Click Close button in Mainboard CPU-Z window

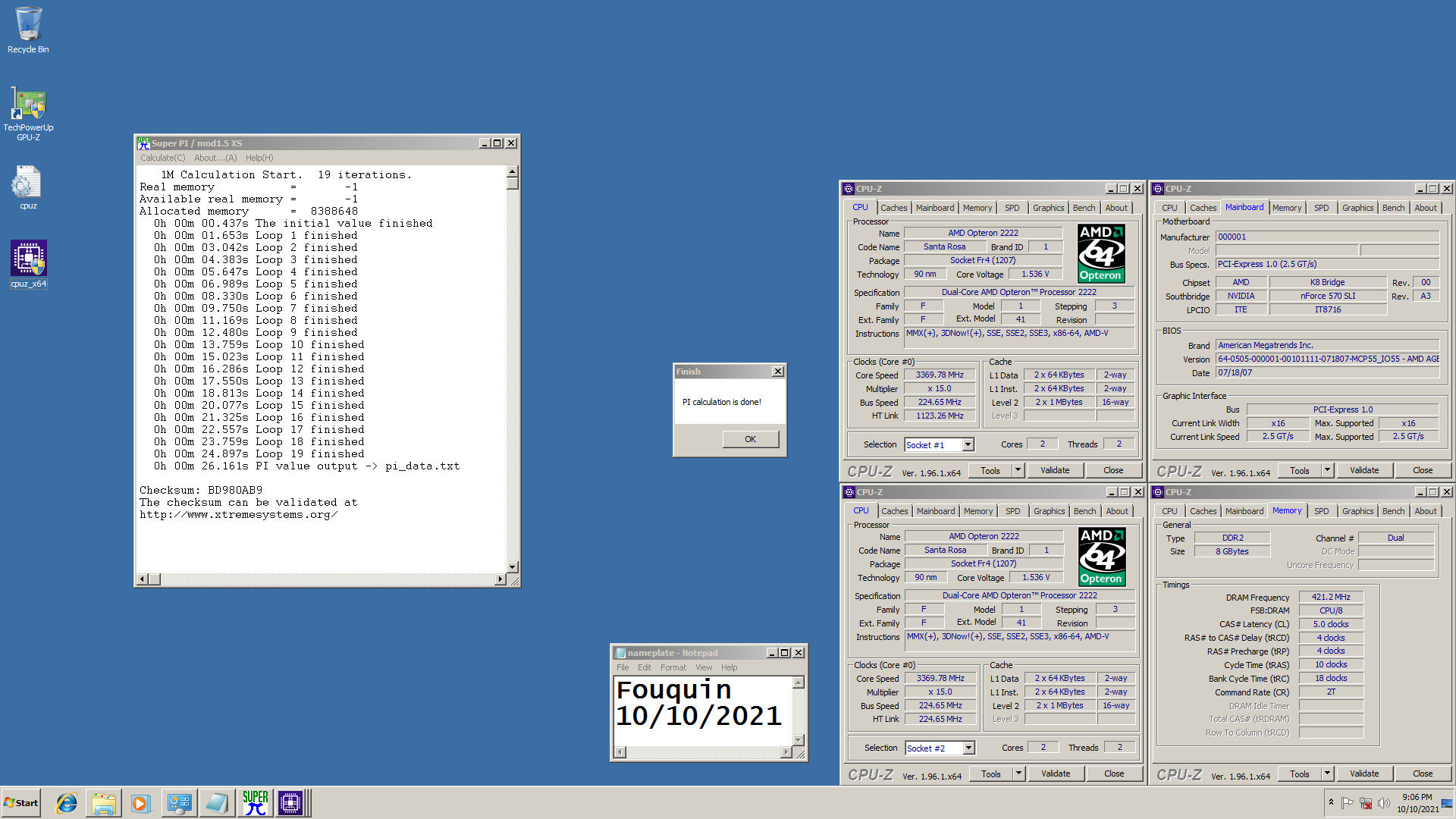1423,470
